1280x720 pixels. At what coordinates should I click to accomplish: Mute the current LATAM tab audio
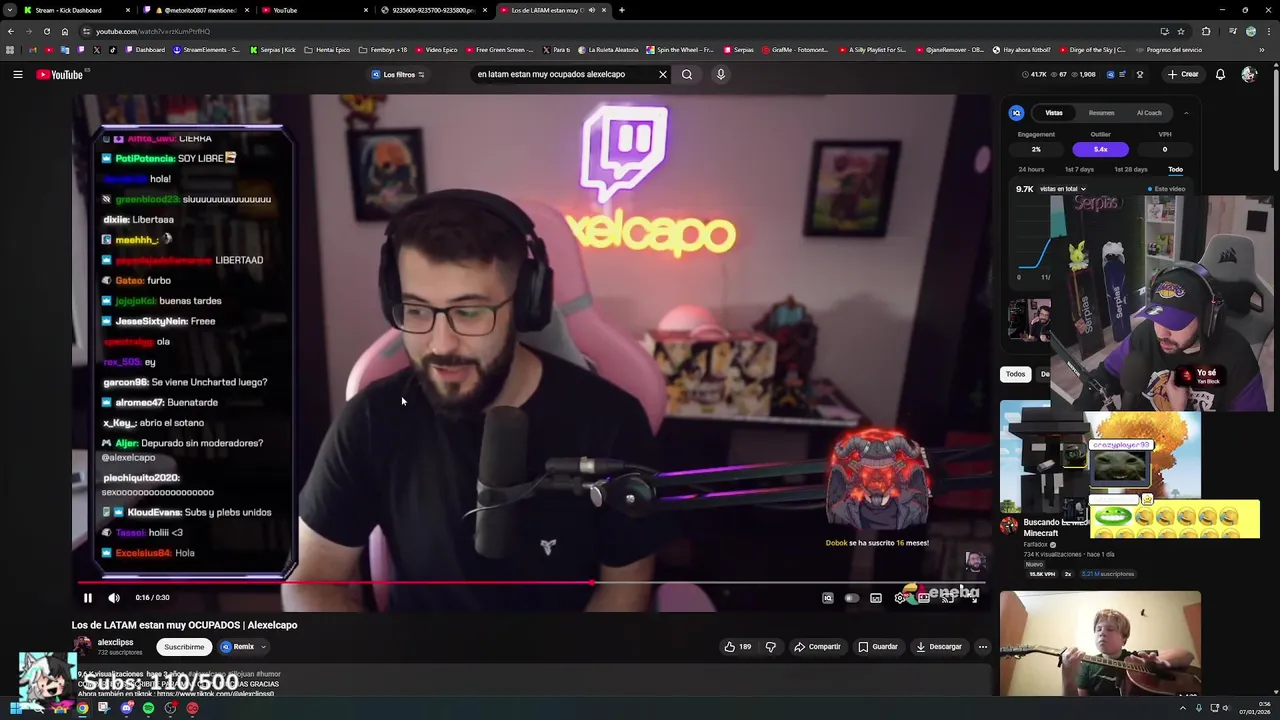pos(591,10)
